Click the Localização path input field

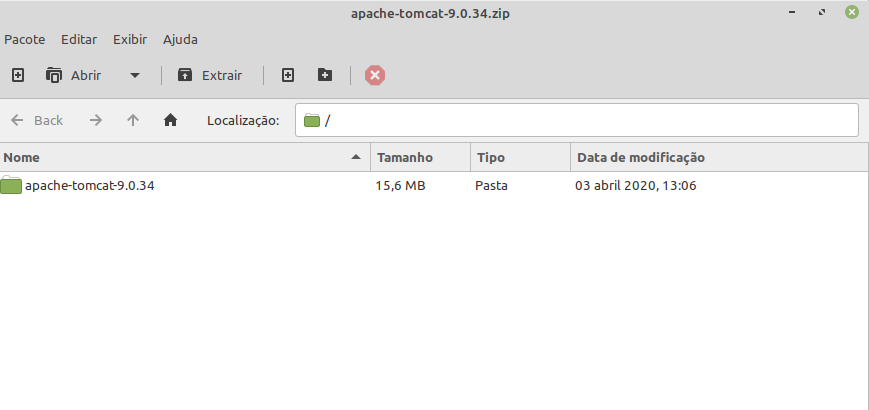tap(576, 120)
